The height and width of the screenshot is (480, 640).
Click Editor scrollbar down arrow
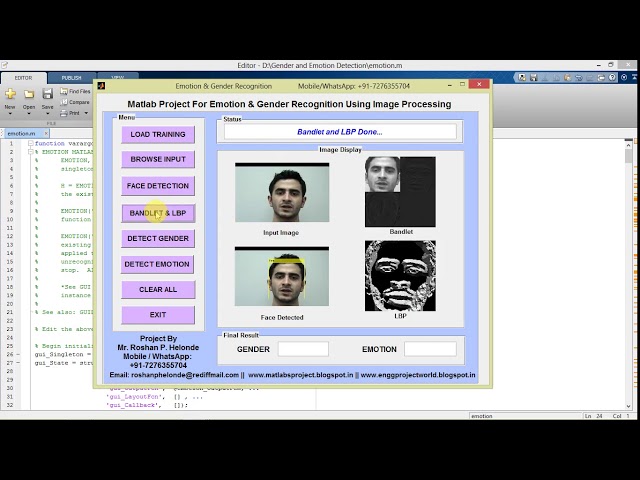629,406
